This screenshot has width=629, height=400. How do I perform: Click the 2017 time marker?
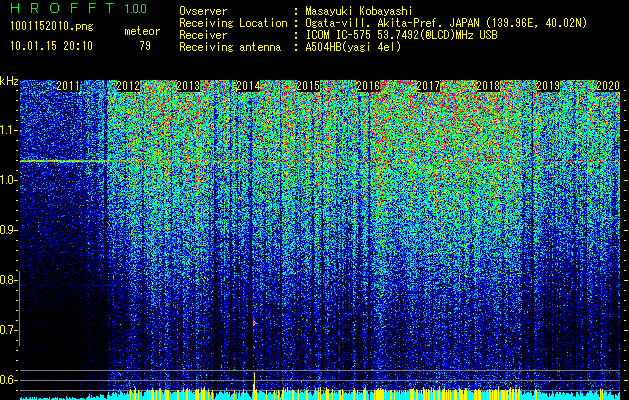(428, 86)
